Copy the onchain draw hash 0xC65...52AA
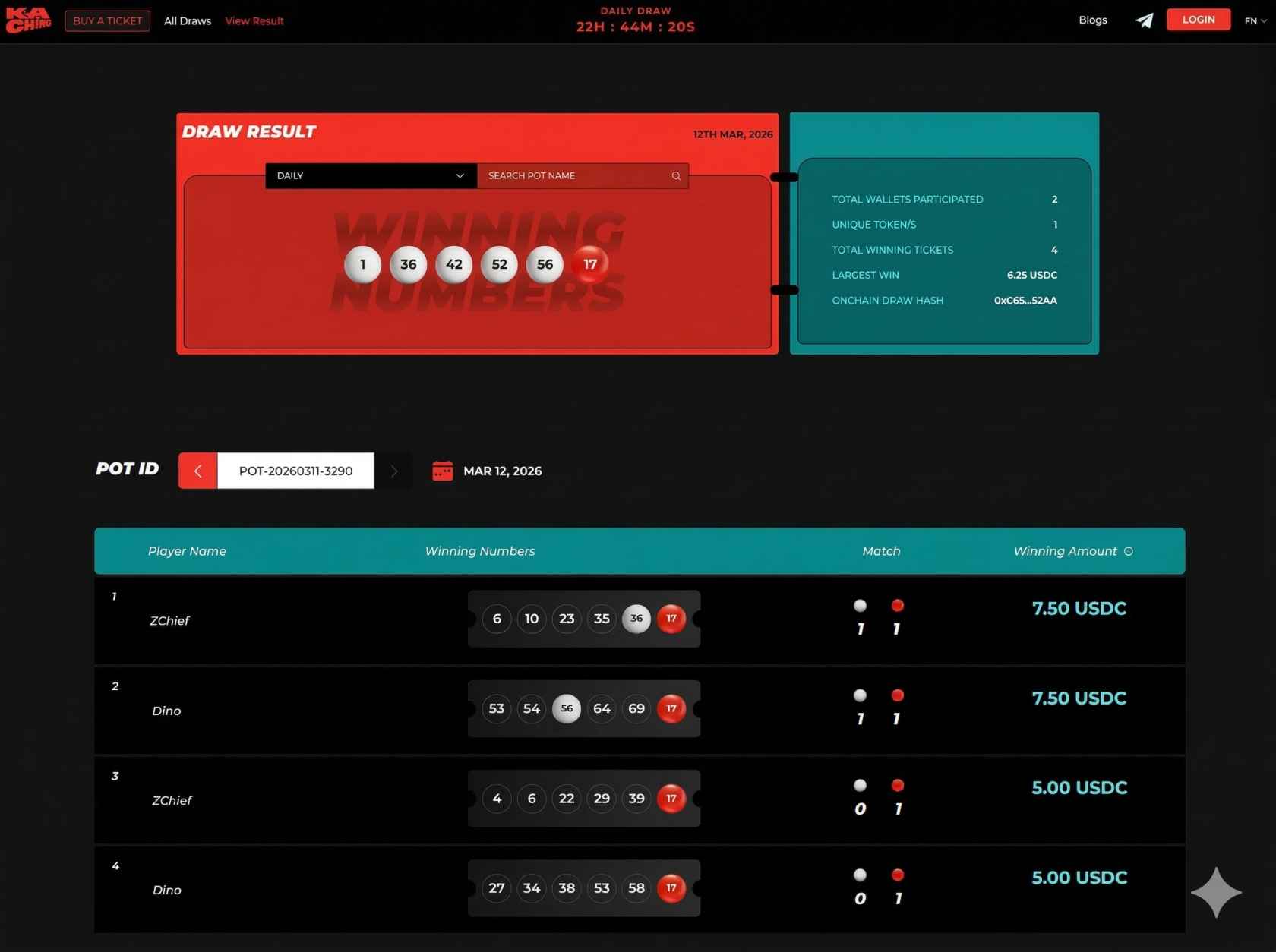The width and height of the screenshot is (1276, 952). point(1025,301)
